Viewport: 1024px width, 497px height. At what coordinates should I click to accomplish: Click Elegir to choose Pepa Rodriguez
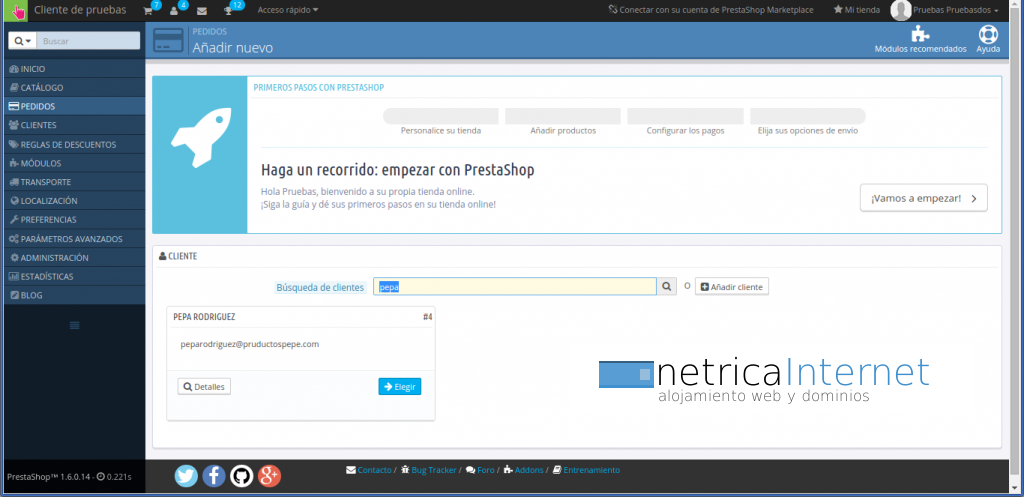(400, 387)
